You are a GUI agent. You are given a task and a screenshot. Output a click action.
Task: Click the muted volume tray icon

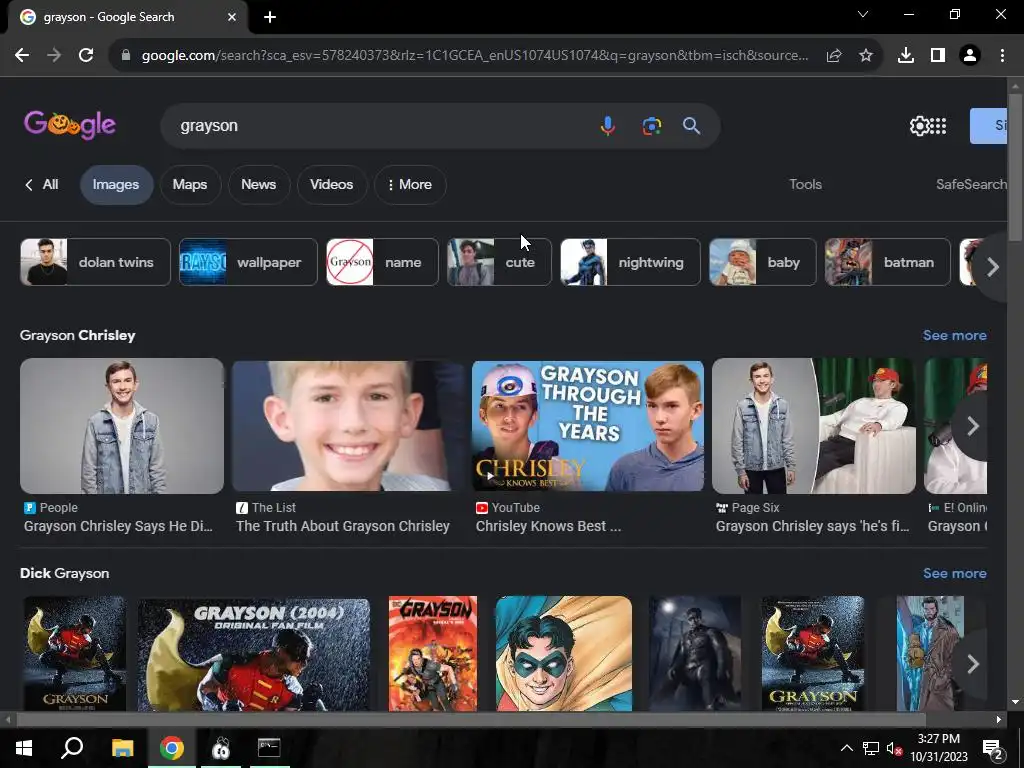click(x=894, y=748)
